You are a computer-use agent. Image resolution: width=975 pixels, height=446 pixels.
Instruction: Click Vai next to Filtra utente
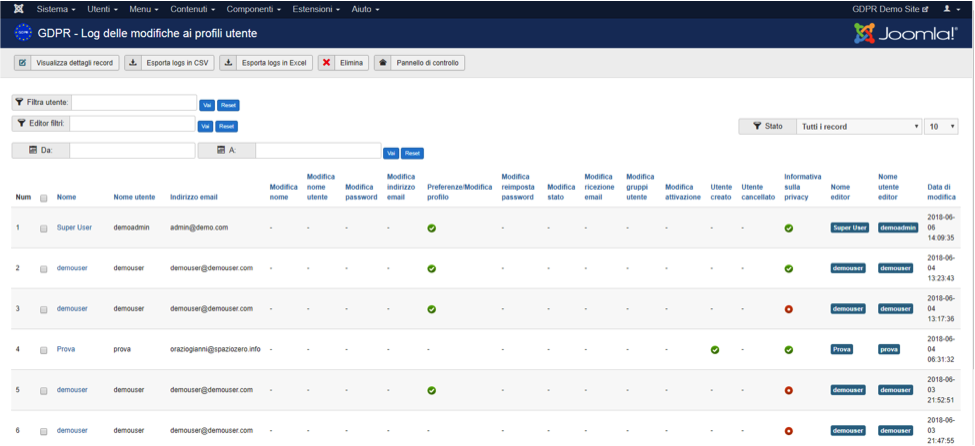[x=207, y=106]
